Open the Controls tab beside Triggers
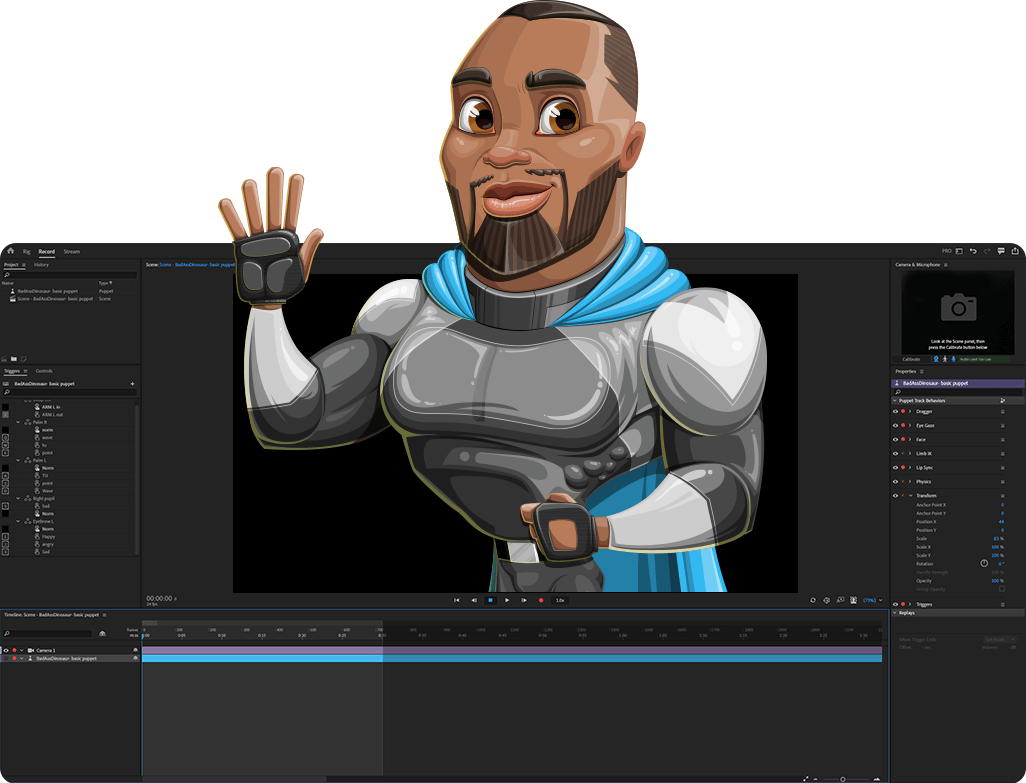1026x783 pixels. pos(44,371)
